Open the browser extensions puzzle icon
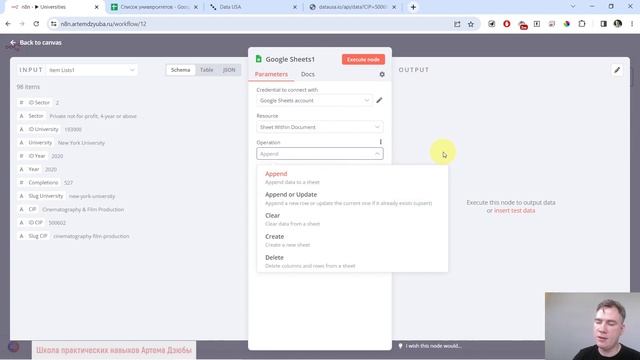Image resolution: width=640 pixels, height=360 pixels. pos(582,24)
